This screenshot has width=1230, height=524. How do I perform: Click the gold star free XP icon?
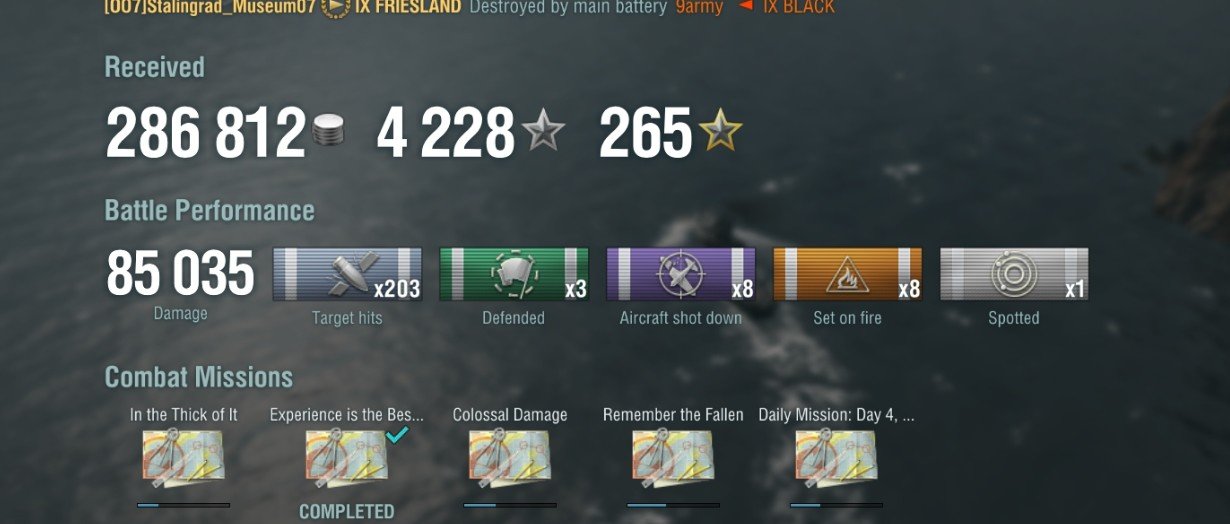point(721,132)
